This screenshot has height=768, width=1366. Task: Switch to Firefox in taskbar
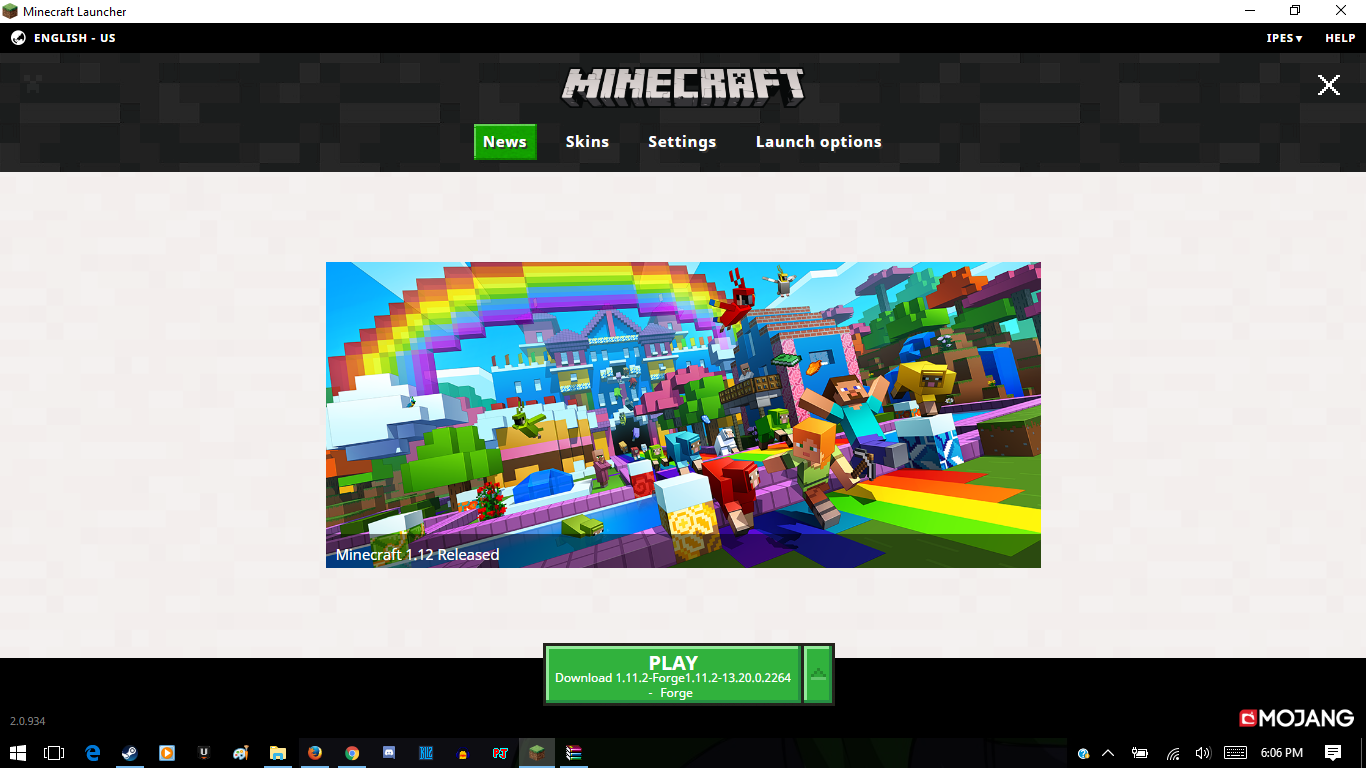coord(315,753)
